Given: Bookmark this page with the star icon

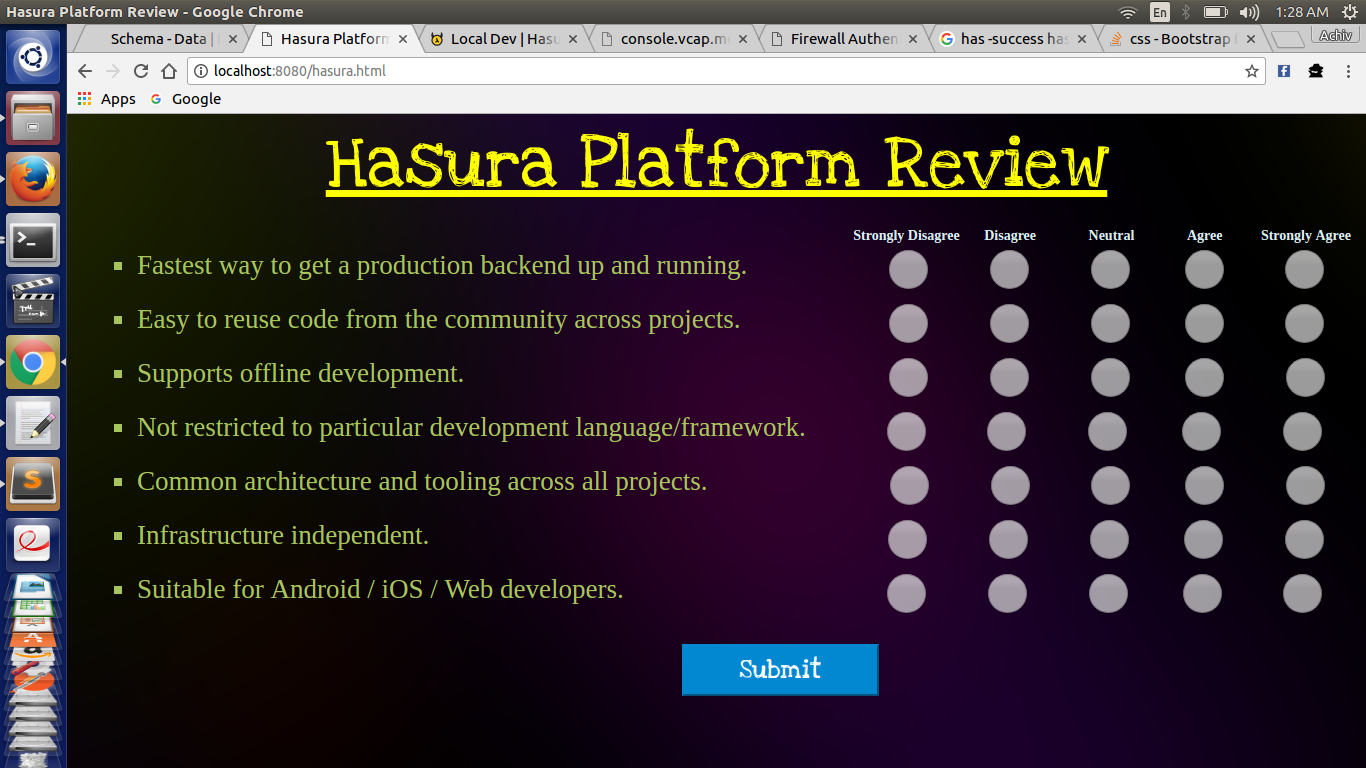Looking at the screenshot, I should point(1251,71).
